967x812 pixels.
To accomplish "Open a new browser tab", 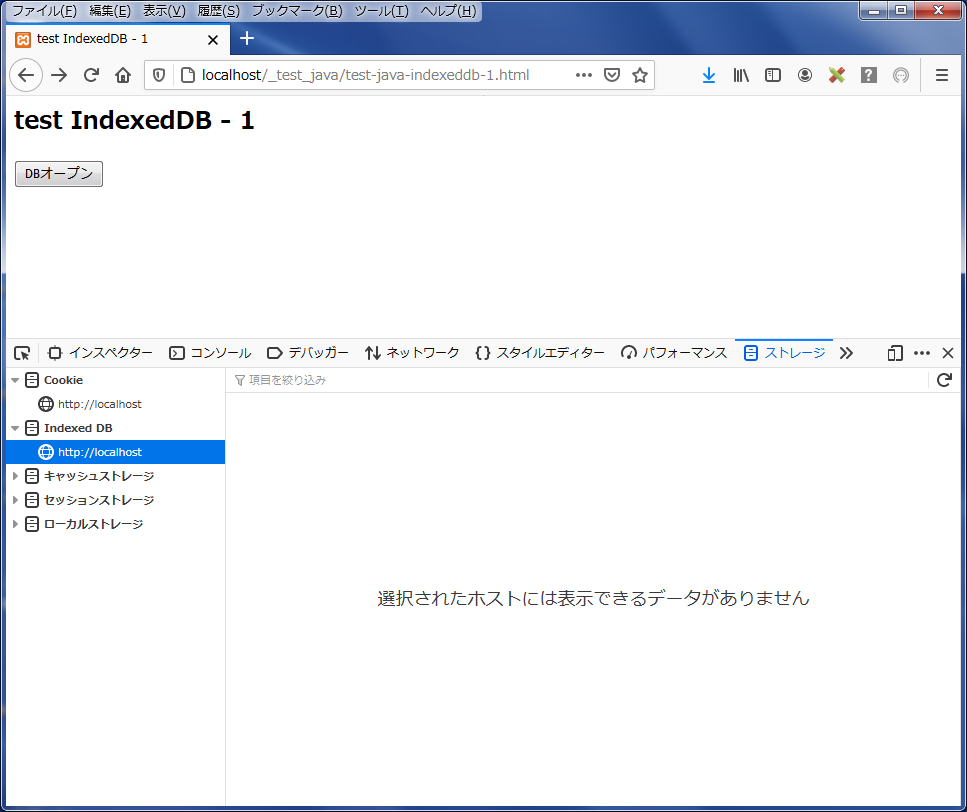I will coord(247,38).
